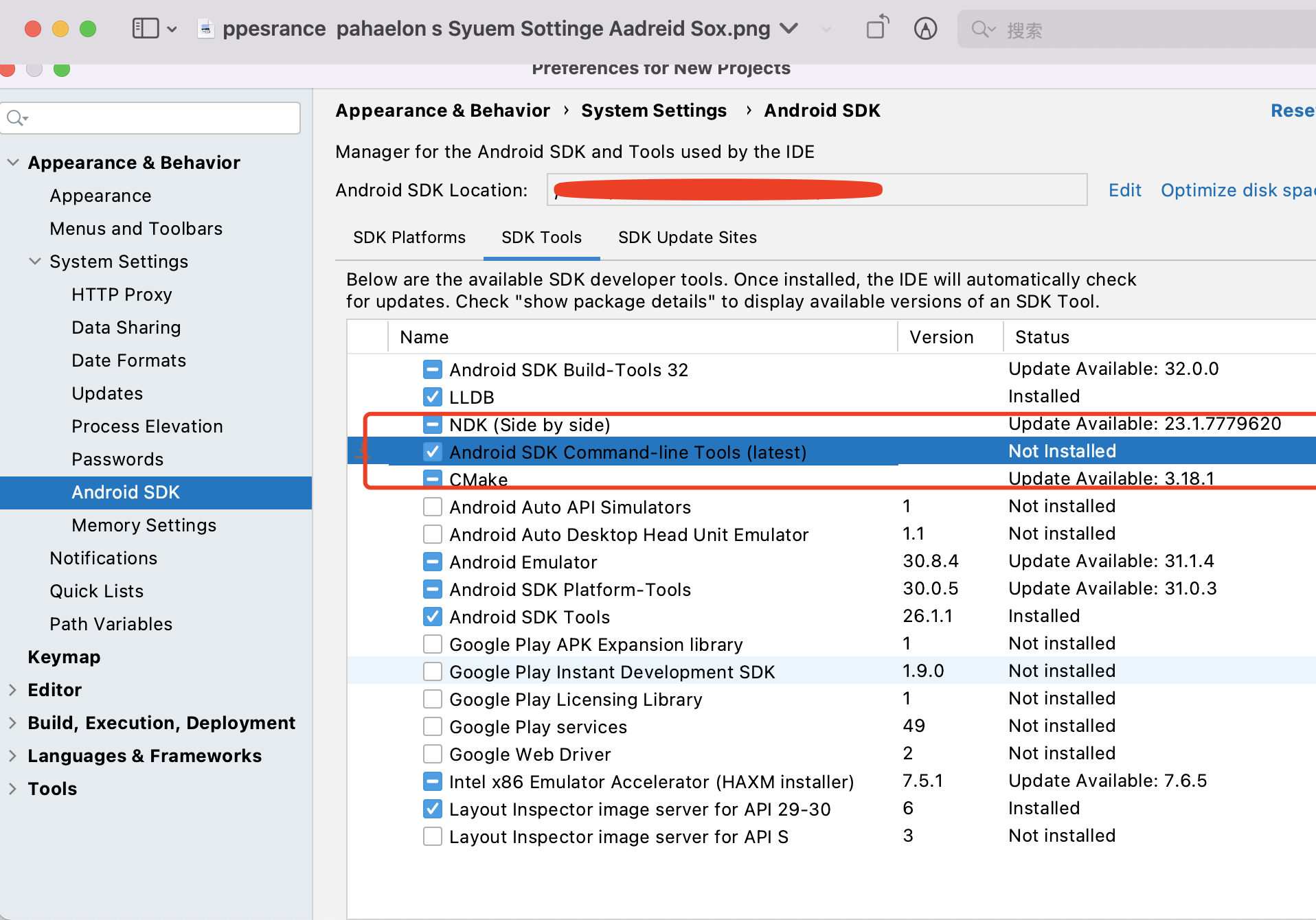Expand the Tools section
The width and height of the screenshot is (1316, 920).
[13, 789]
